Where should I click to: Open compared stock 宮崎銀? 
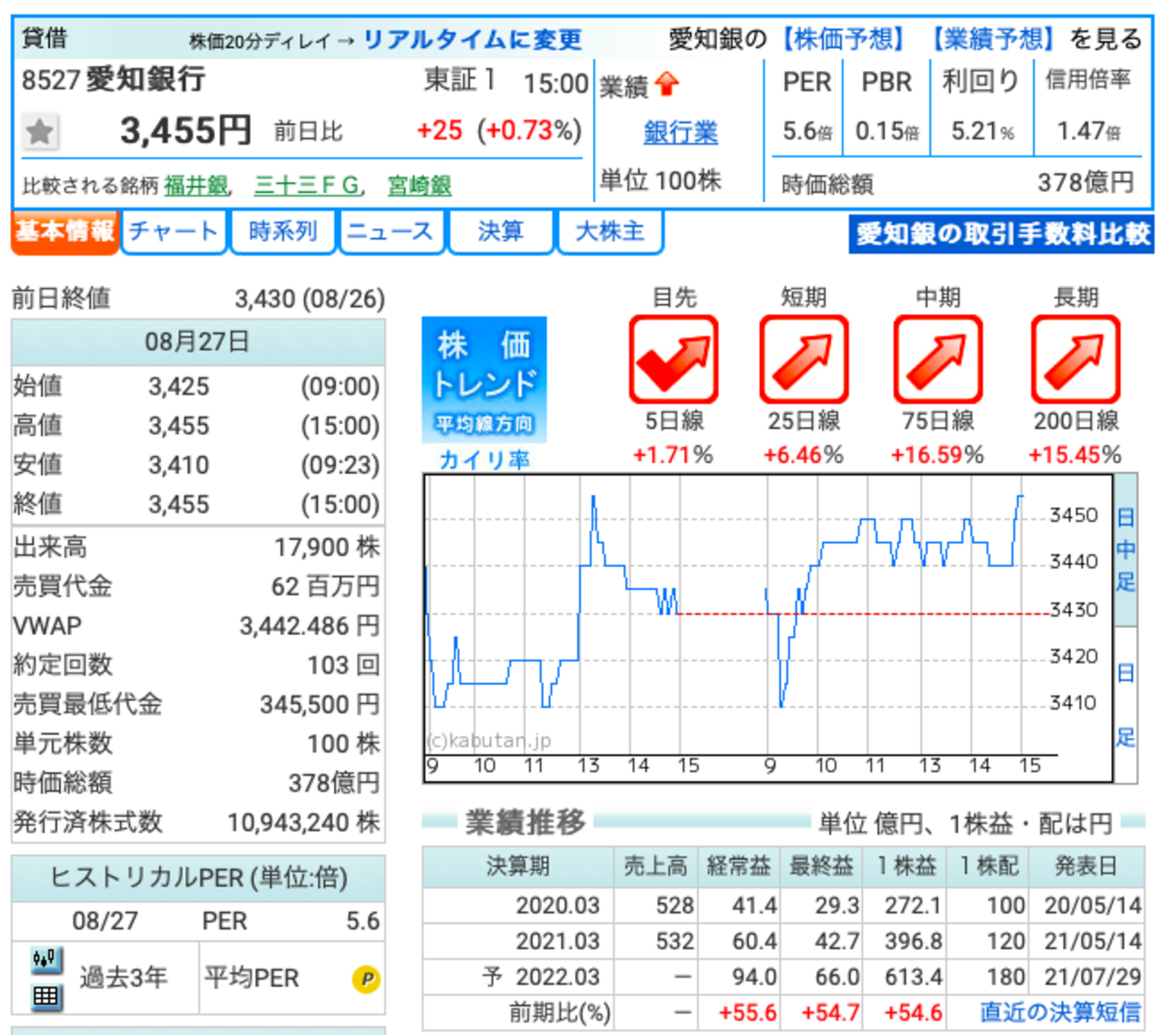click(420, 185)
